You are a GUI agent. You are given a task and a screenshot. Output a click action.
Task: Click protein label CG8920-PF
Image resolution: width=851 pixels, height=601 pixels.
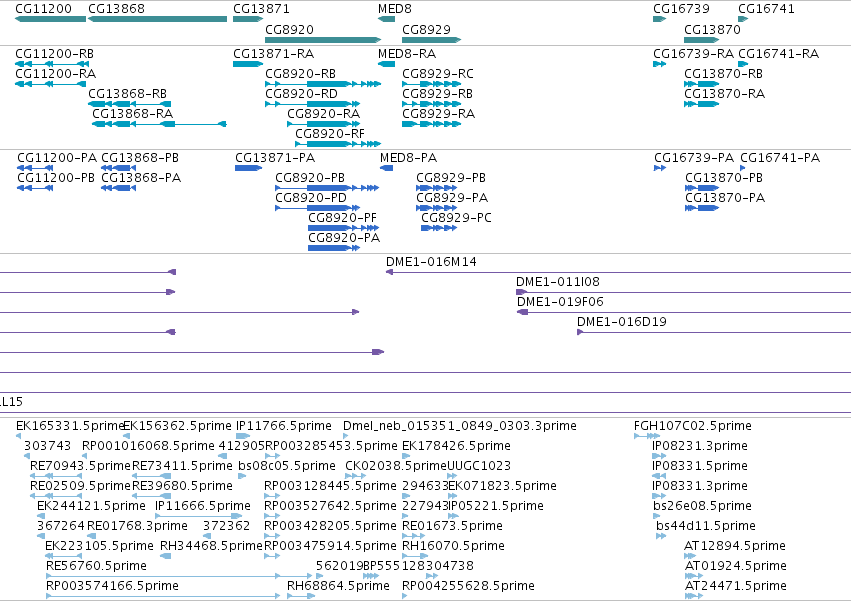pyautogui.click(x=342, y=218)
